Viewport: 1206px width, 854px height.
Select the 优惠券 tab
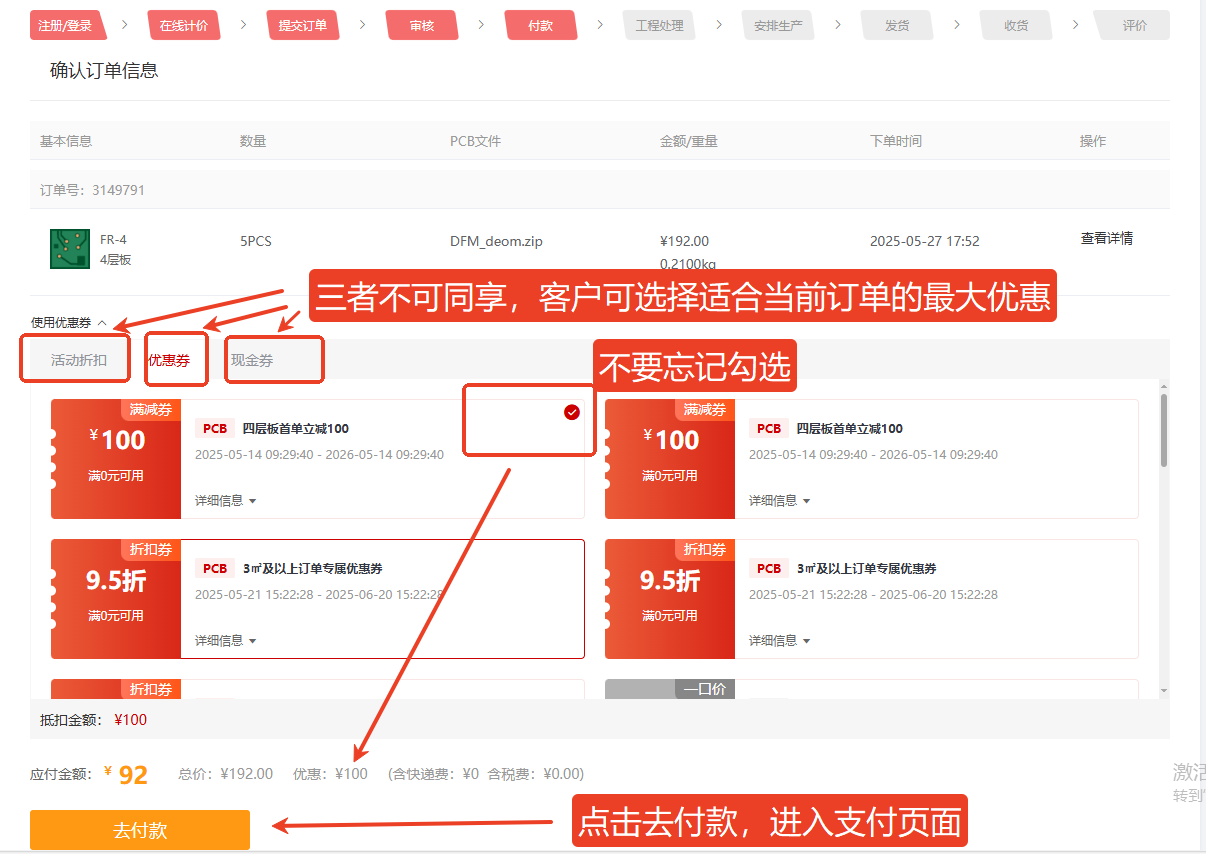tap(169, 360)
